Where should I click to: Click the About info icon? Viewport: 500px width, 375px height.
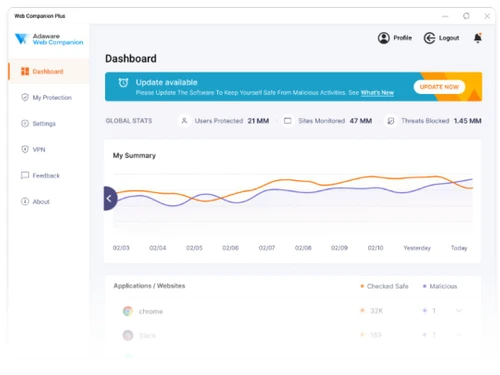pyautogui.click(x=25, y=201)
